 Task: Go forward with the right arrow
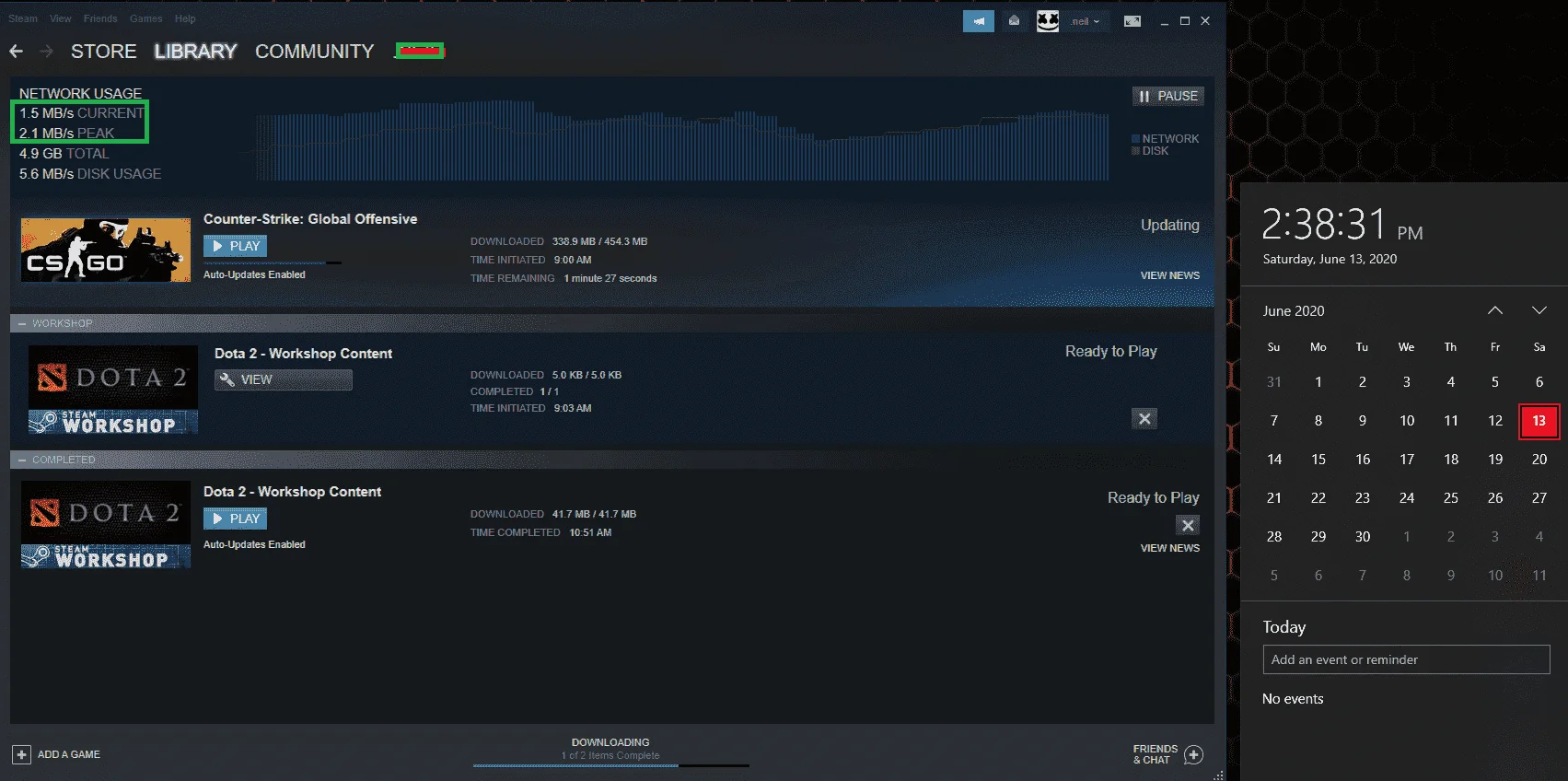(46, 52)
